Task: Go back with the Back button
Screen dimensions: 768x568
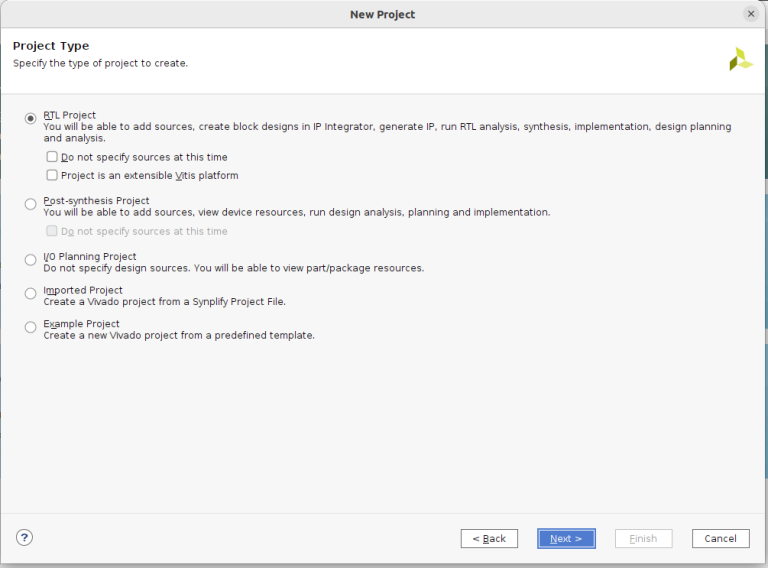Action: [489, 538]
